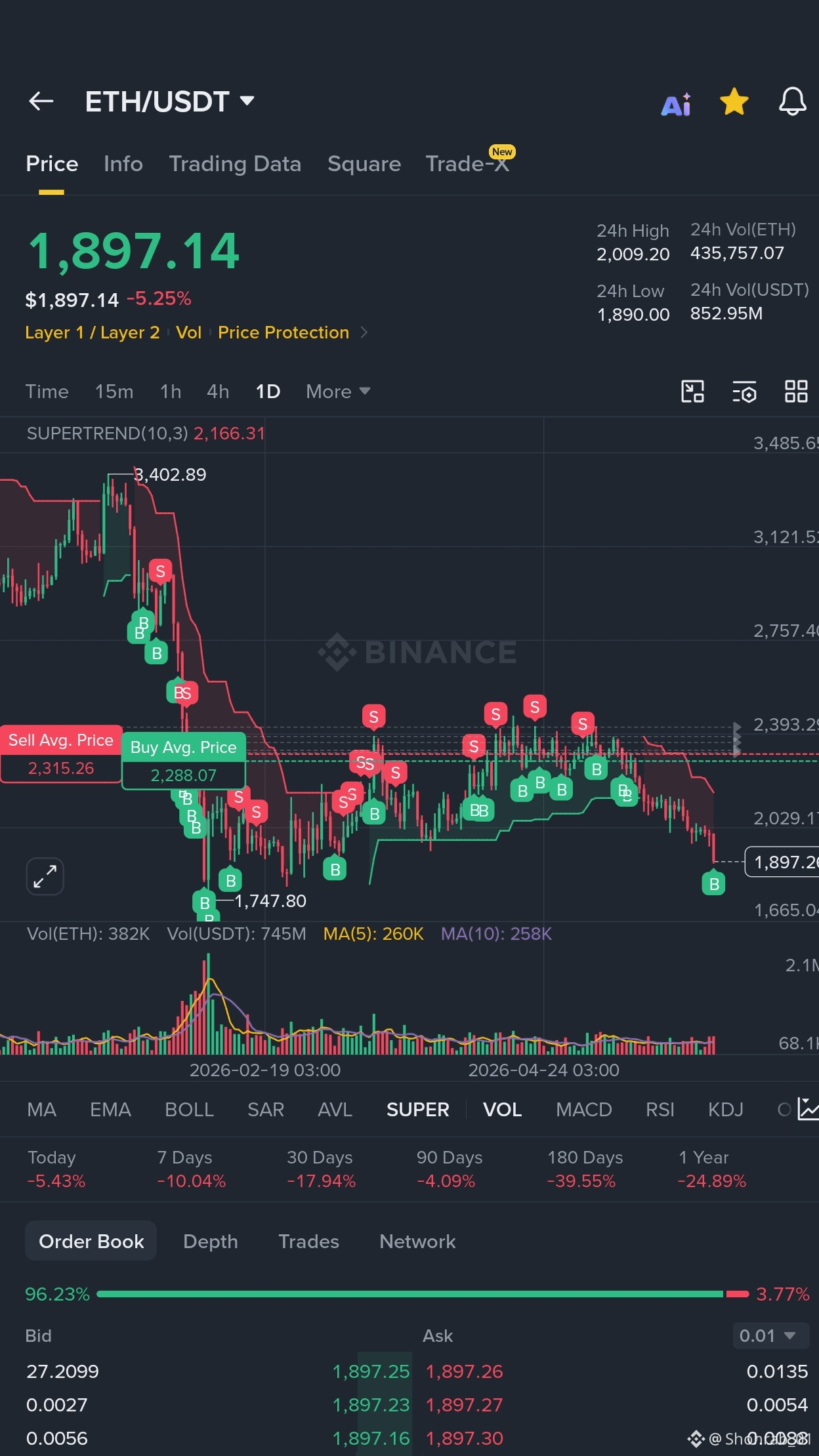Screen dimensions: 819x1456
Task: Enable the MA indicator
Action: click(41, 1110)
